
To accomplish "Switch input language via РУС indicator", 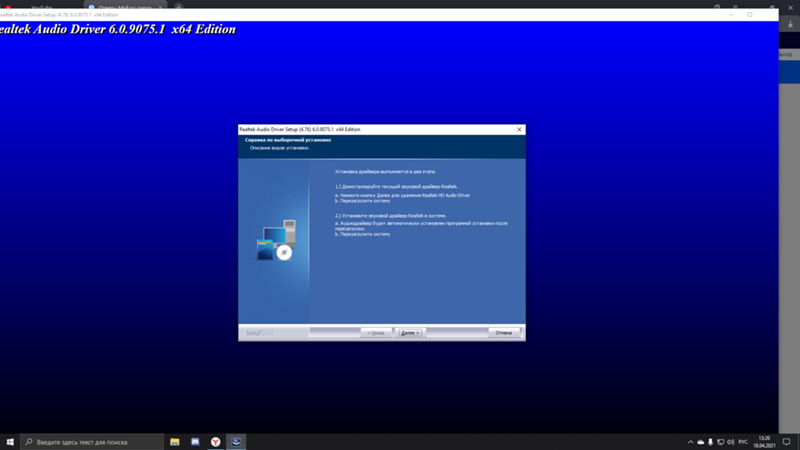I will pyautogui.click(x=743, y=442).
